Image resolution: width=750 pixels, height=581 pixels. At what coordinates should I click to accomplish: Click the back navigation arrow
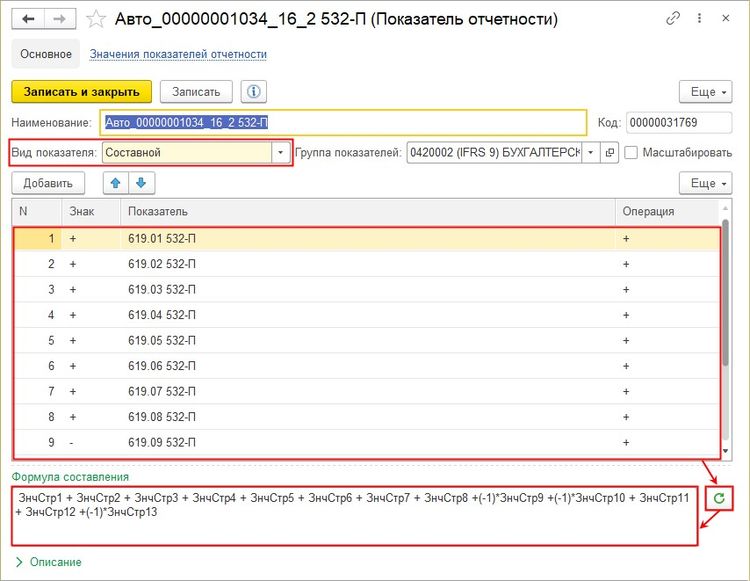30,19
